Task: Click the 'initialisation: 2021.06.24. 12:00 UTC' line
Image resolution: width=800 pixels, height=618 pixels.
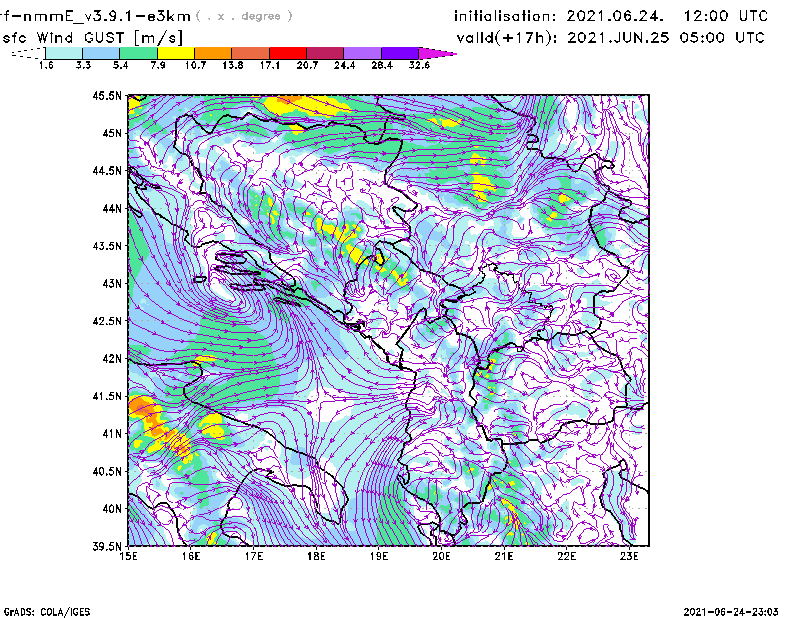Action: coord(611,16)
